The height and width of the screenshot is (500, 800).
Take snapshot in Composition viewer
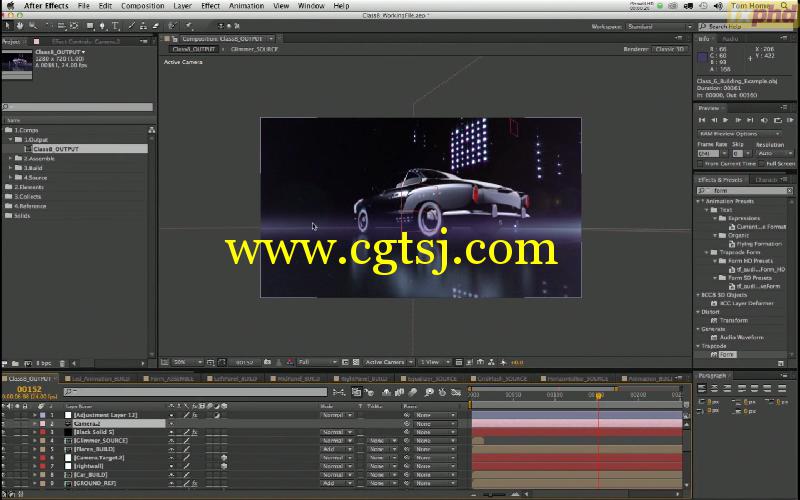[x=267, y=362]
